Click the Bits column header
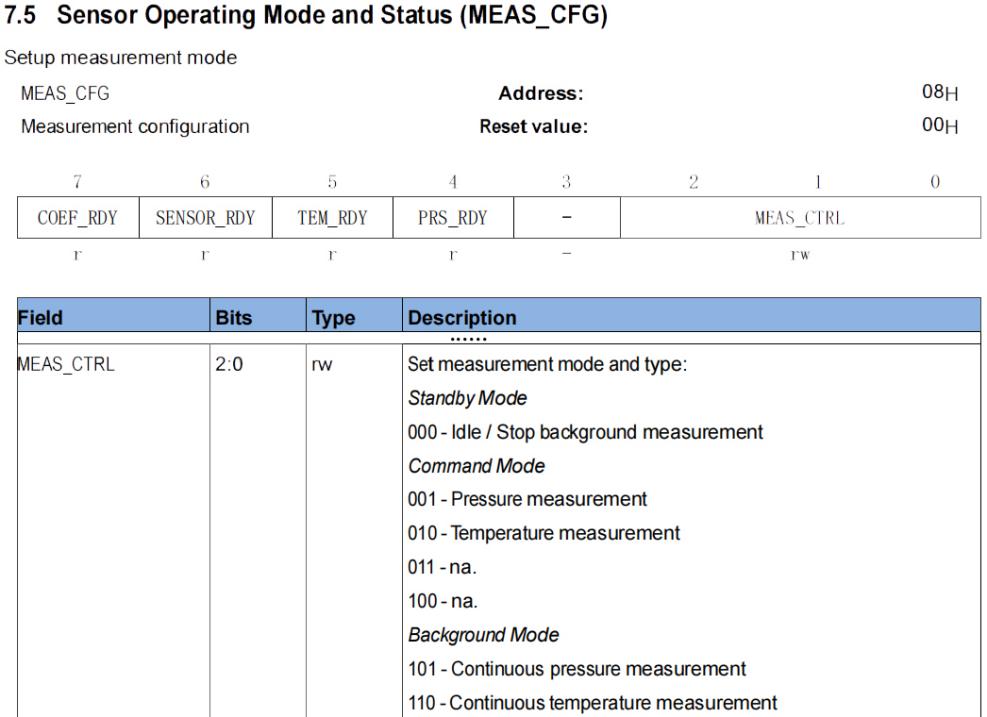The width and height of the screenshot is (987, 717). (233, 319)
